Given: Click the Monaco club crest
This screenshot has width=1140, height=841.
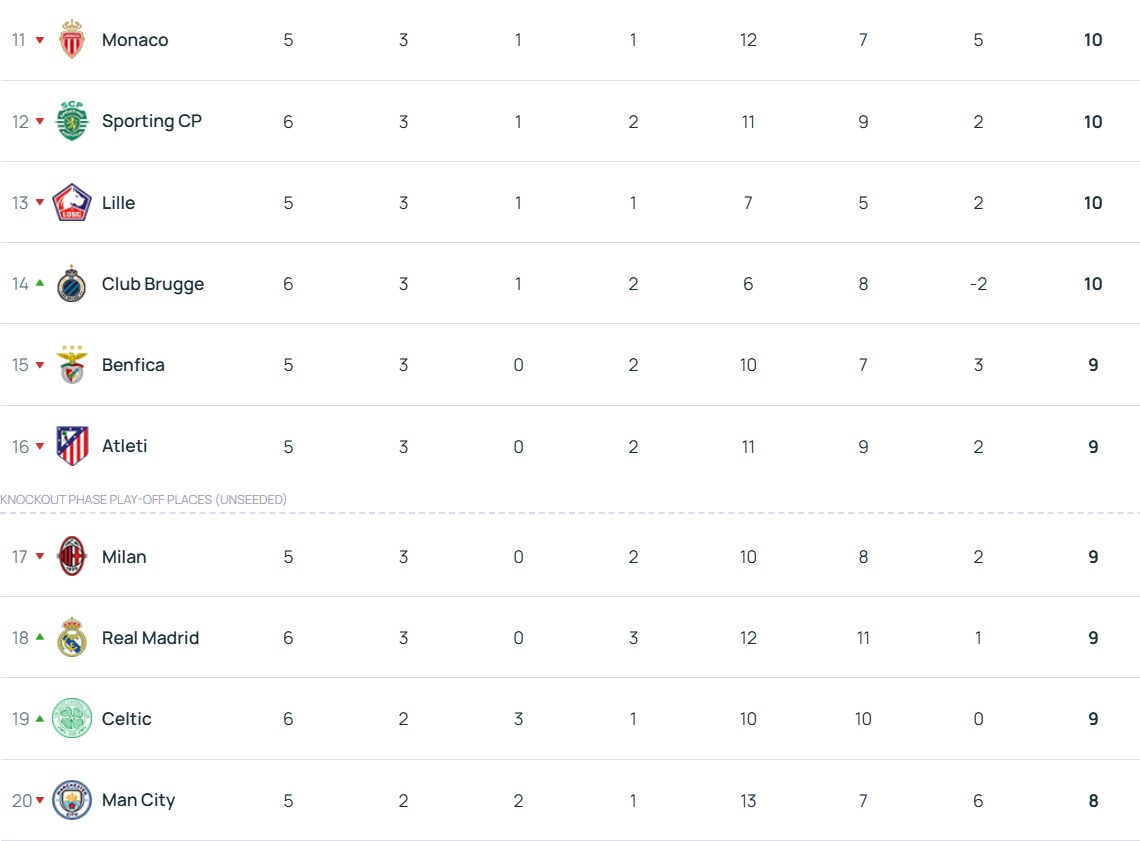Looking at the screenshot, I should (x=72, y=40).
